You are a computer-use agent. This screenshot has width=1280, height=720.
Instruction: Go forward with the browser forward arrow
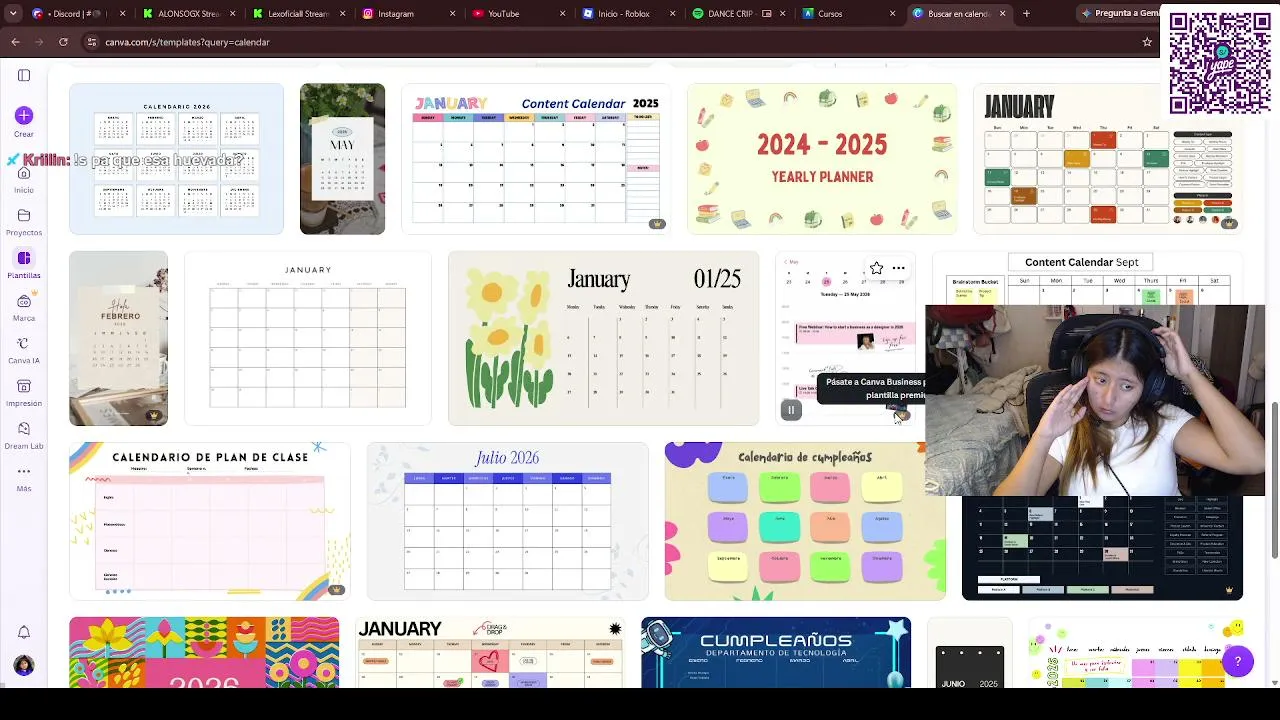pos(39,42)
